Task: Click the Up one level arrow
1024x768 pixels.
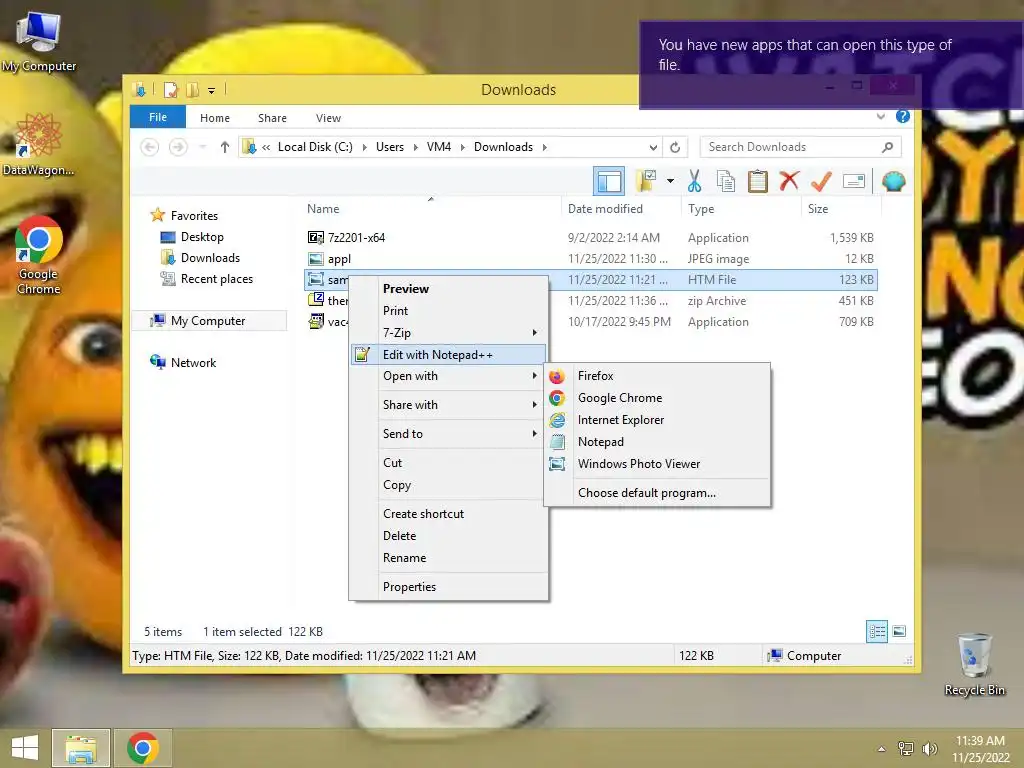Action: tap(225, 147)
